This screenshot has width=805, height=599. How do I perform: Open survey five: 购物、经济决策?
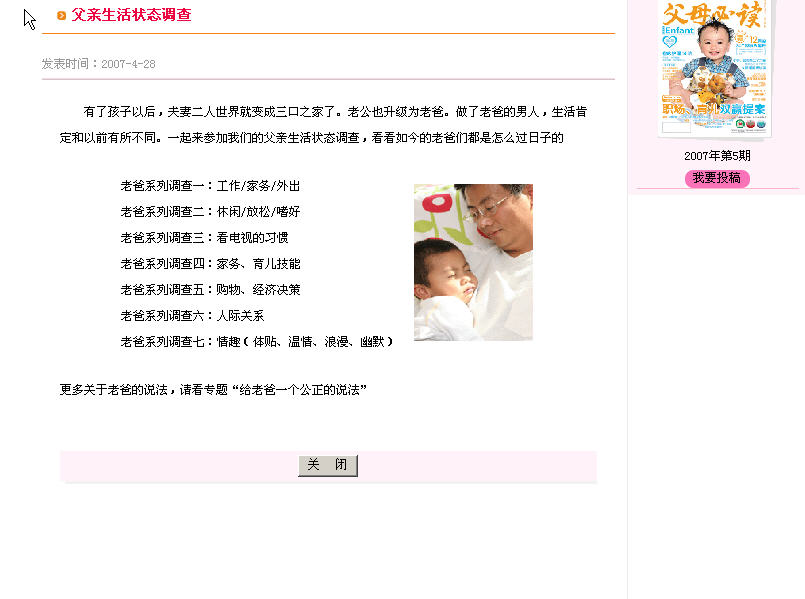(210, 289)
